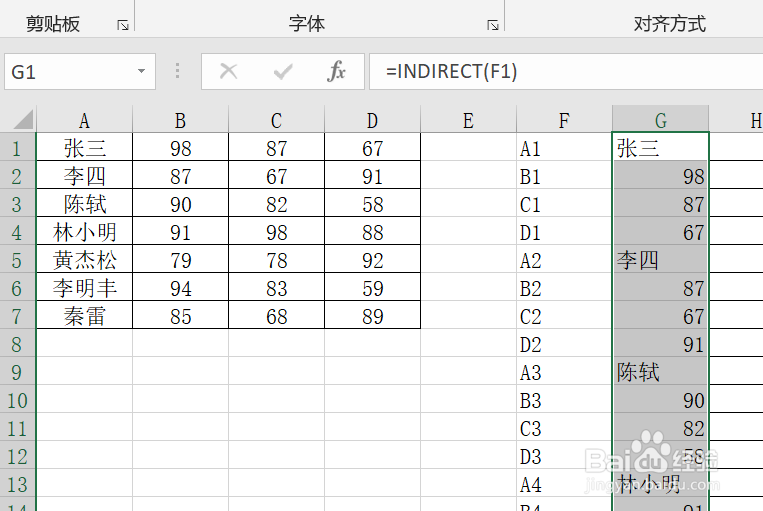
Task: Select row 8 header
Action: pos(18,344)
